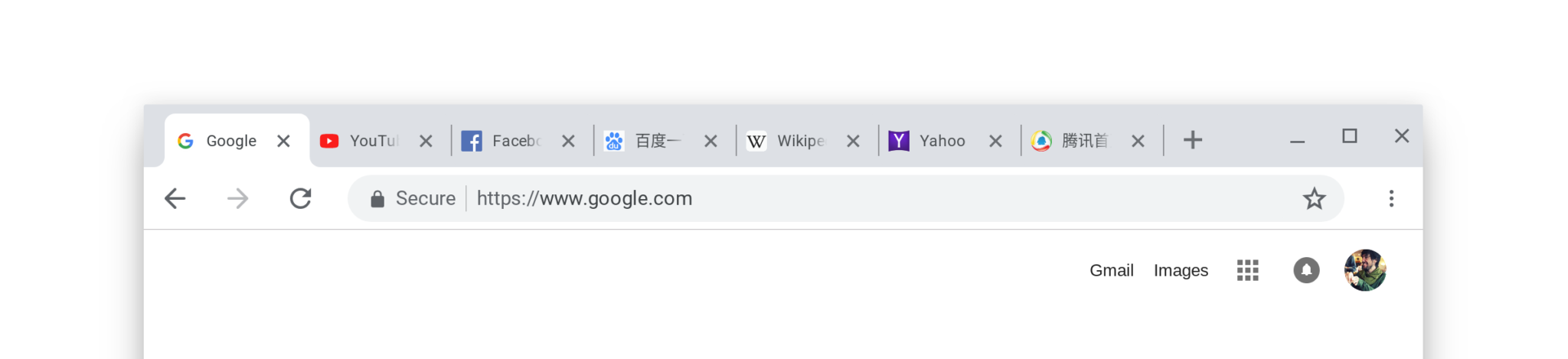The image size is (1568, 359).
Task: Open the Chrome three-dot menu
Action: pyautogui.click(x=1391, y=199)
